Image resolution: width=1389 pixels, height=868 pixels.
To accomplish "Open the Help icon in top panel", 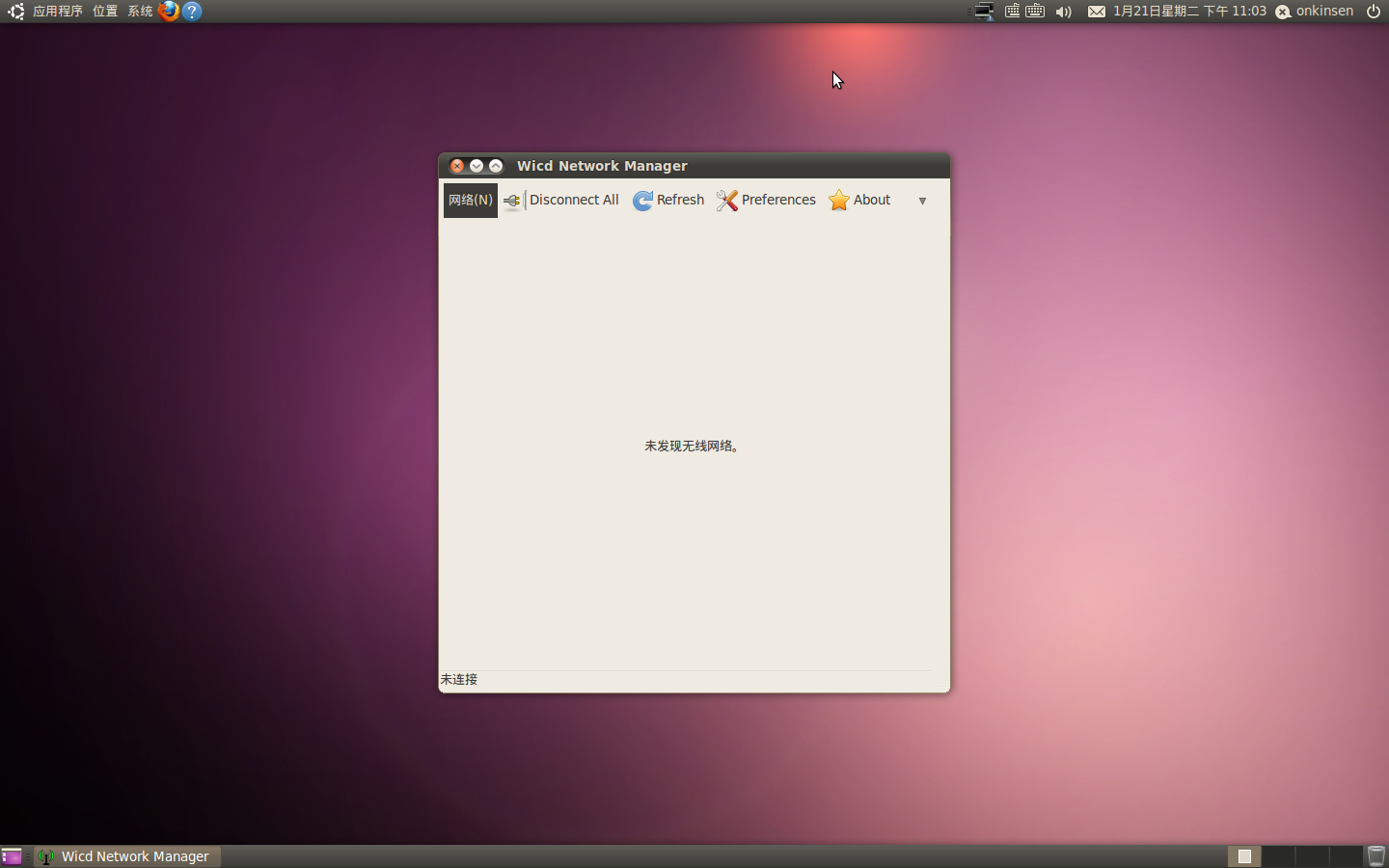I will click(192, 12).
